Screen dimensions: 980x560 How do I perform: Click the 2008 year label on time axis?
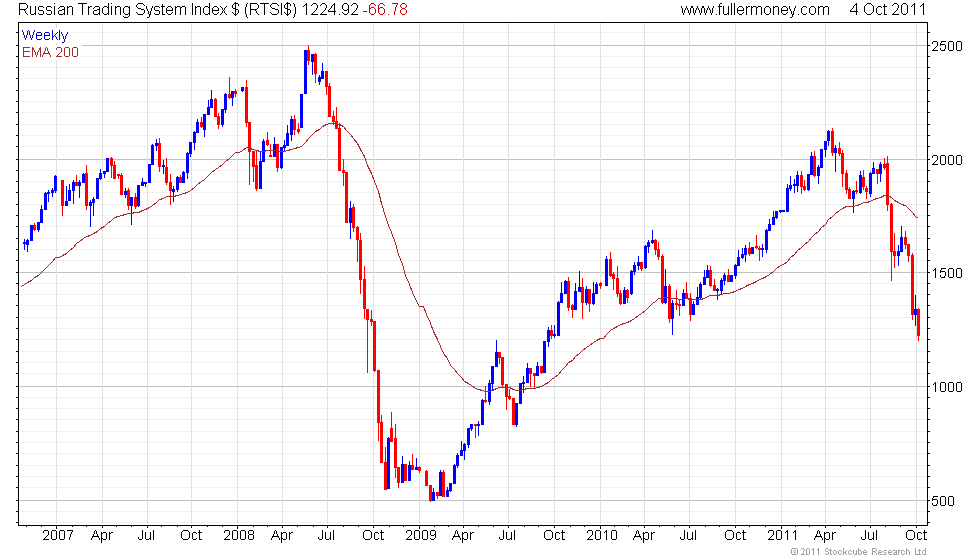pos(239,536)
